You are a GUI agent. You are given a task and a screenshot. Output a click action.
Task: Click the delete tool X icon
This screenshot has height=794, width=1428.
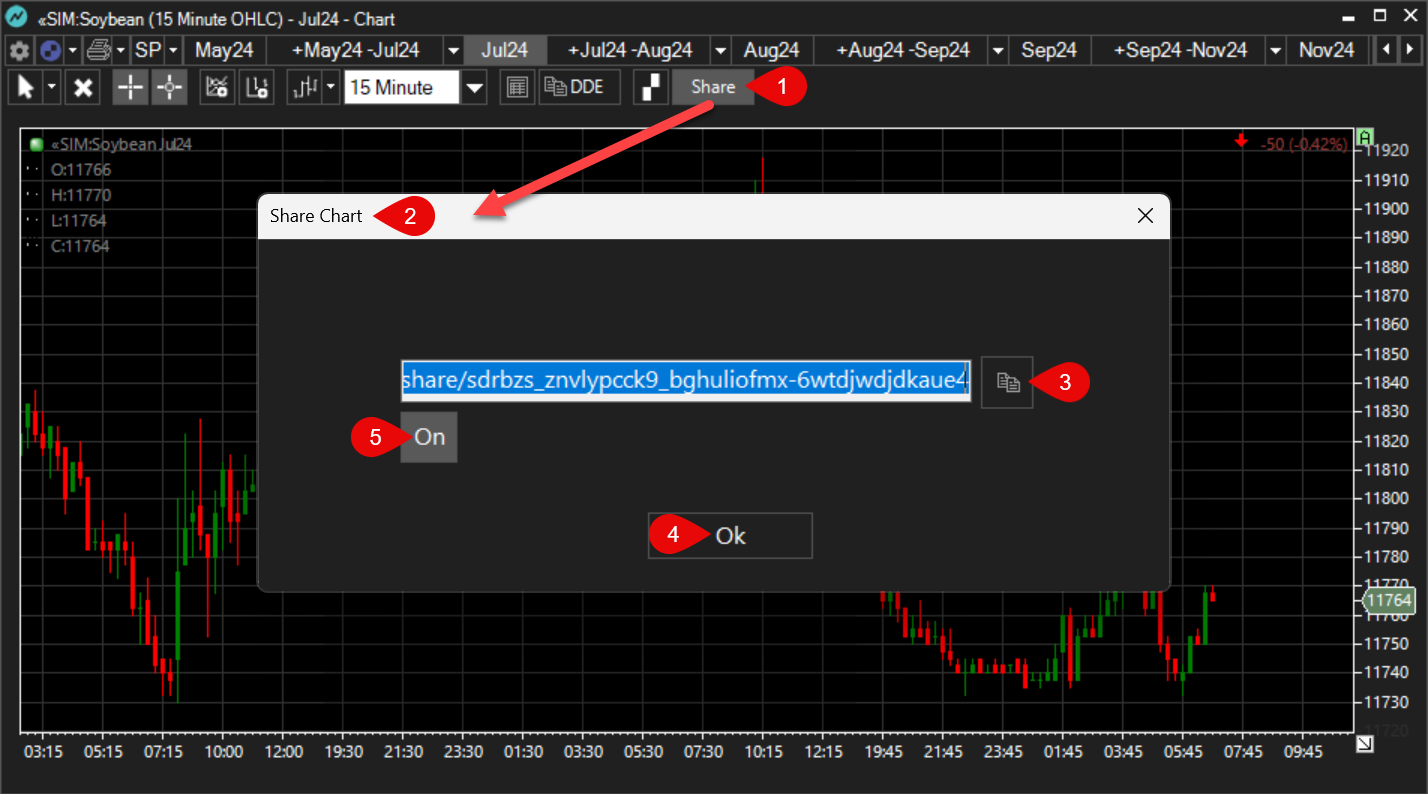coord(82,87)
